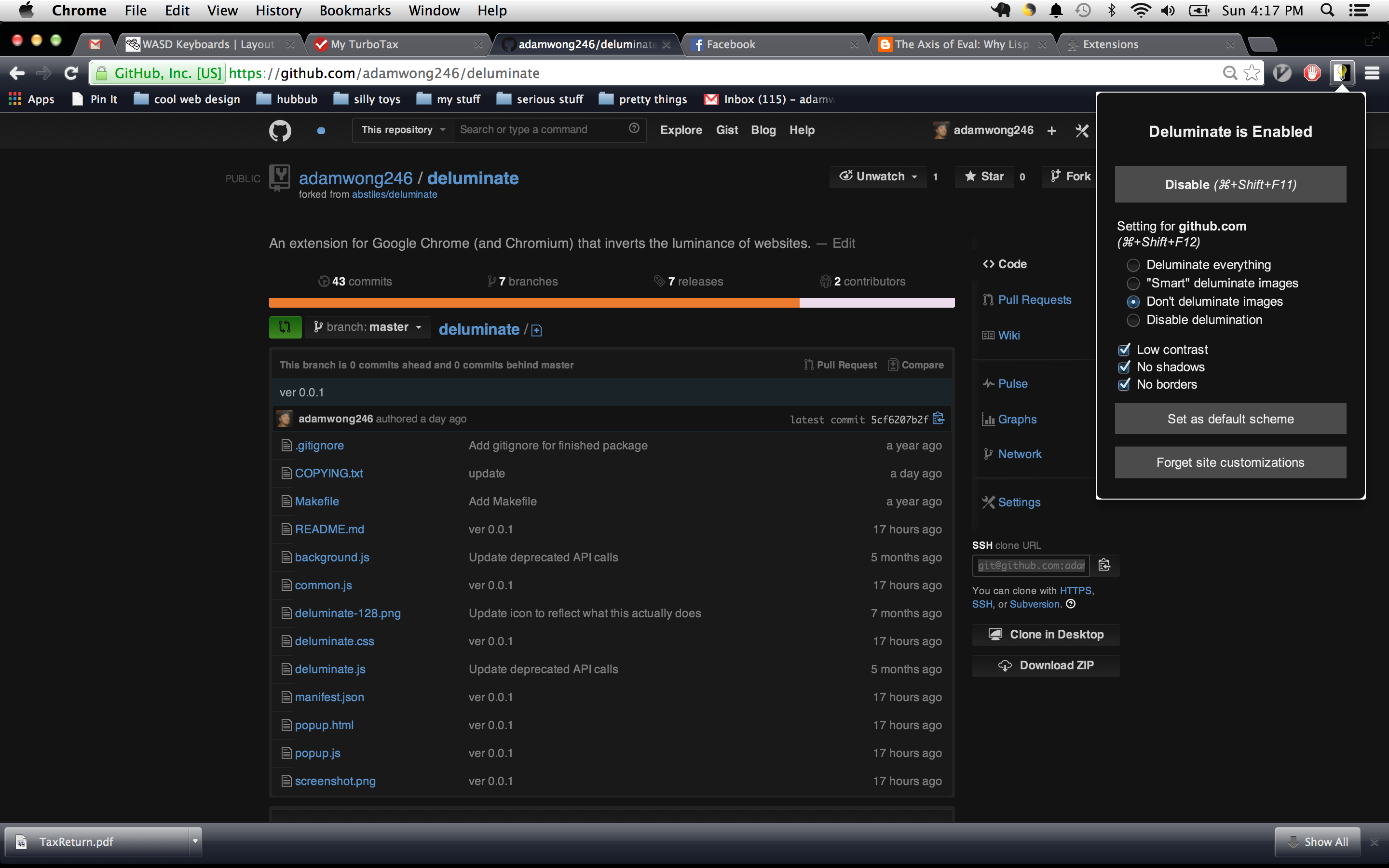1389x868 pixels.
Task: Expand the branch: master dropdown
Action: [368, 327]
